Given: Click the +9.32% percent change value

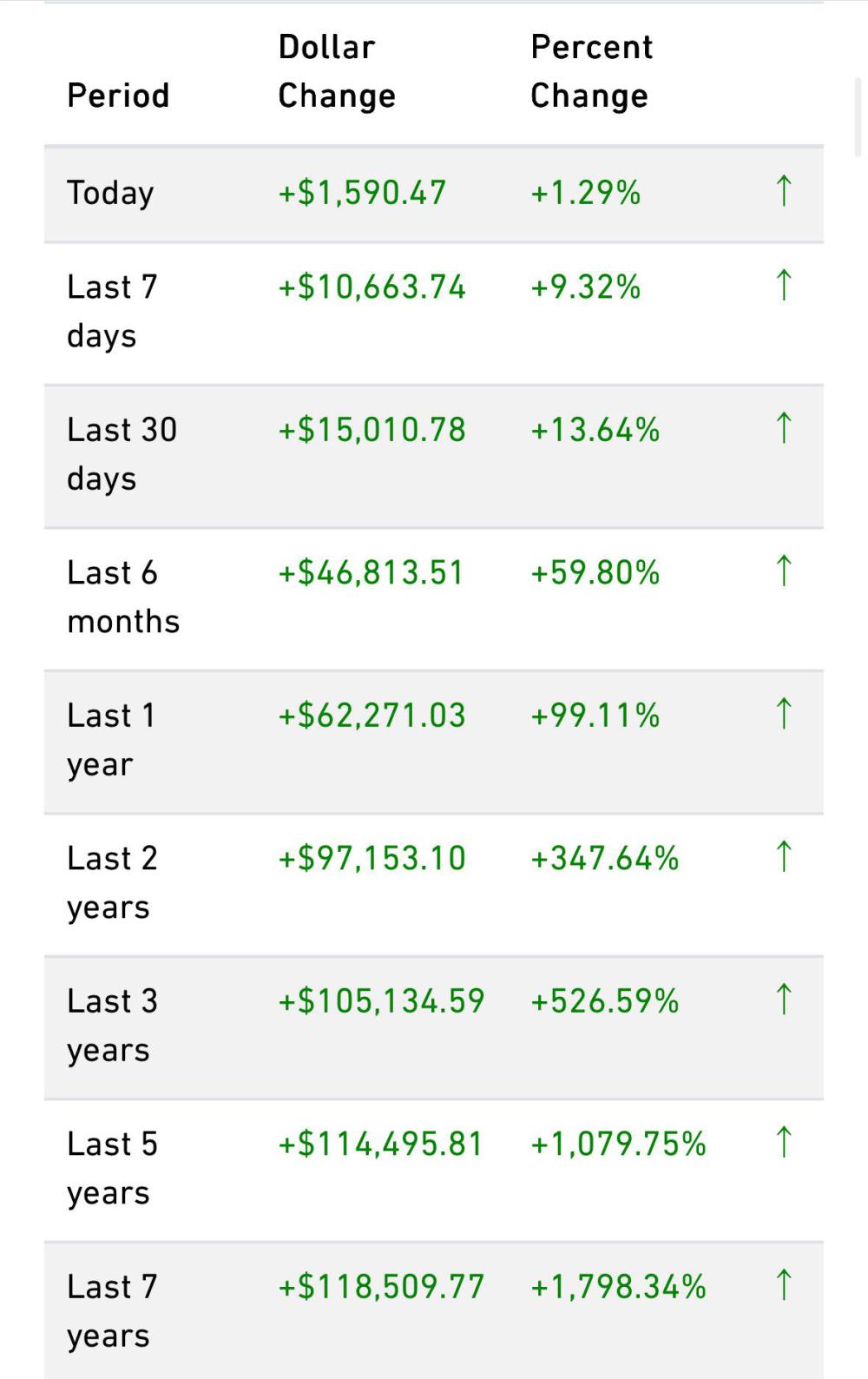Looking at the screenshot, I should coord(586,287).
